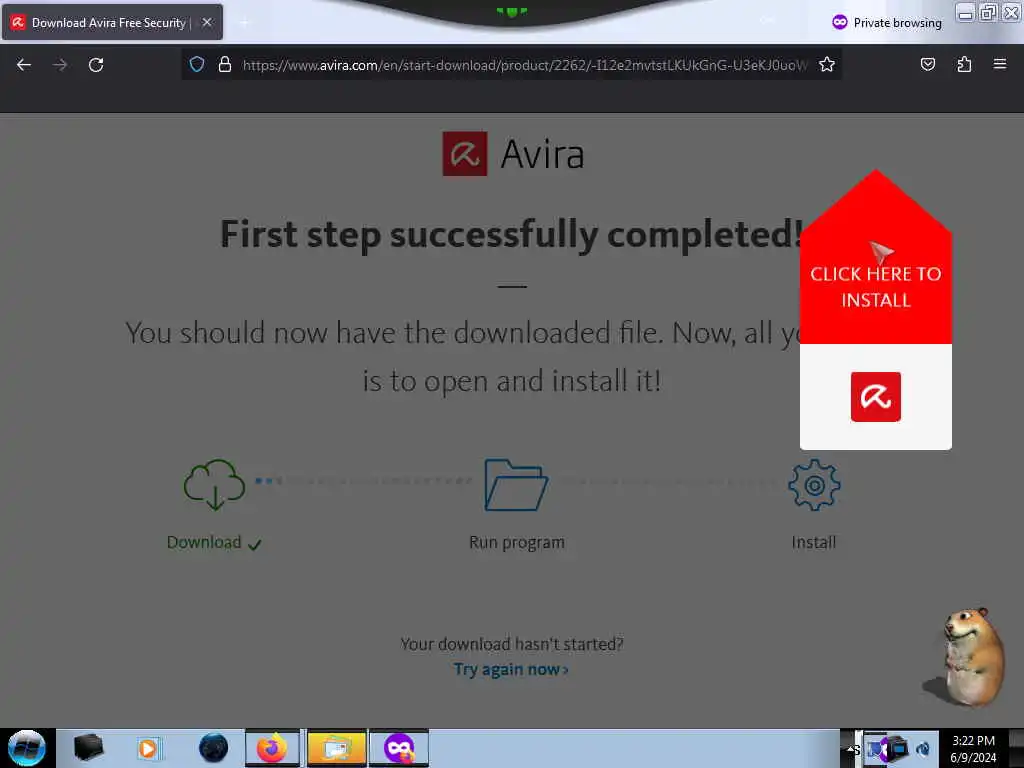1024x768 pixels.
Task: Open the black box taskbar icon
Action: (88, 748)
